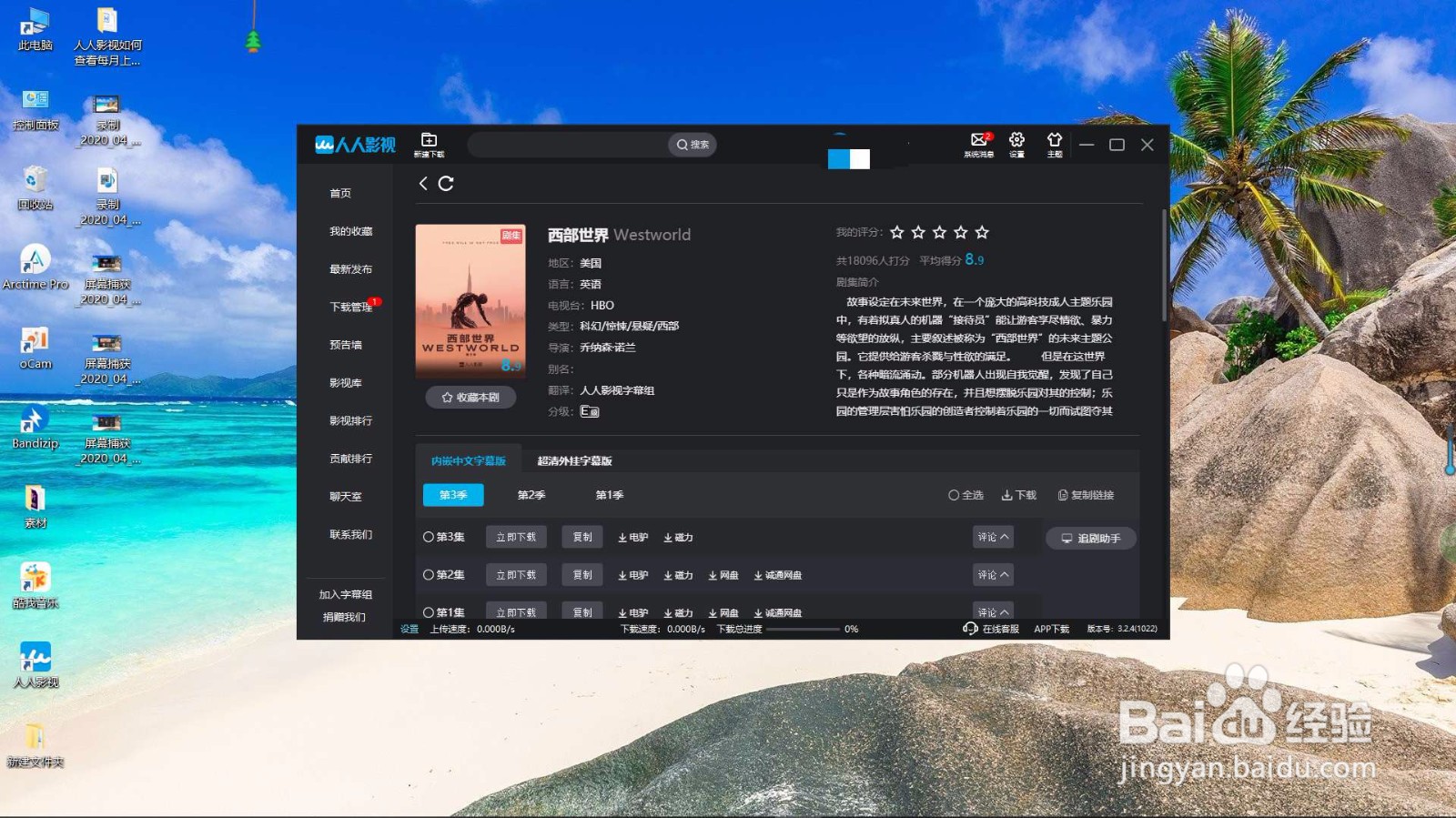Go back with the left arrow icon
Viewport: 1456px width, 818px height.
coord(423,183)
